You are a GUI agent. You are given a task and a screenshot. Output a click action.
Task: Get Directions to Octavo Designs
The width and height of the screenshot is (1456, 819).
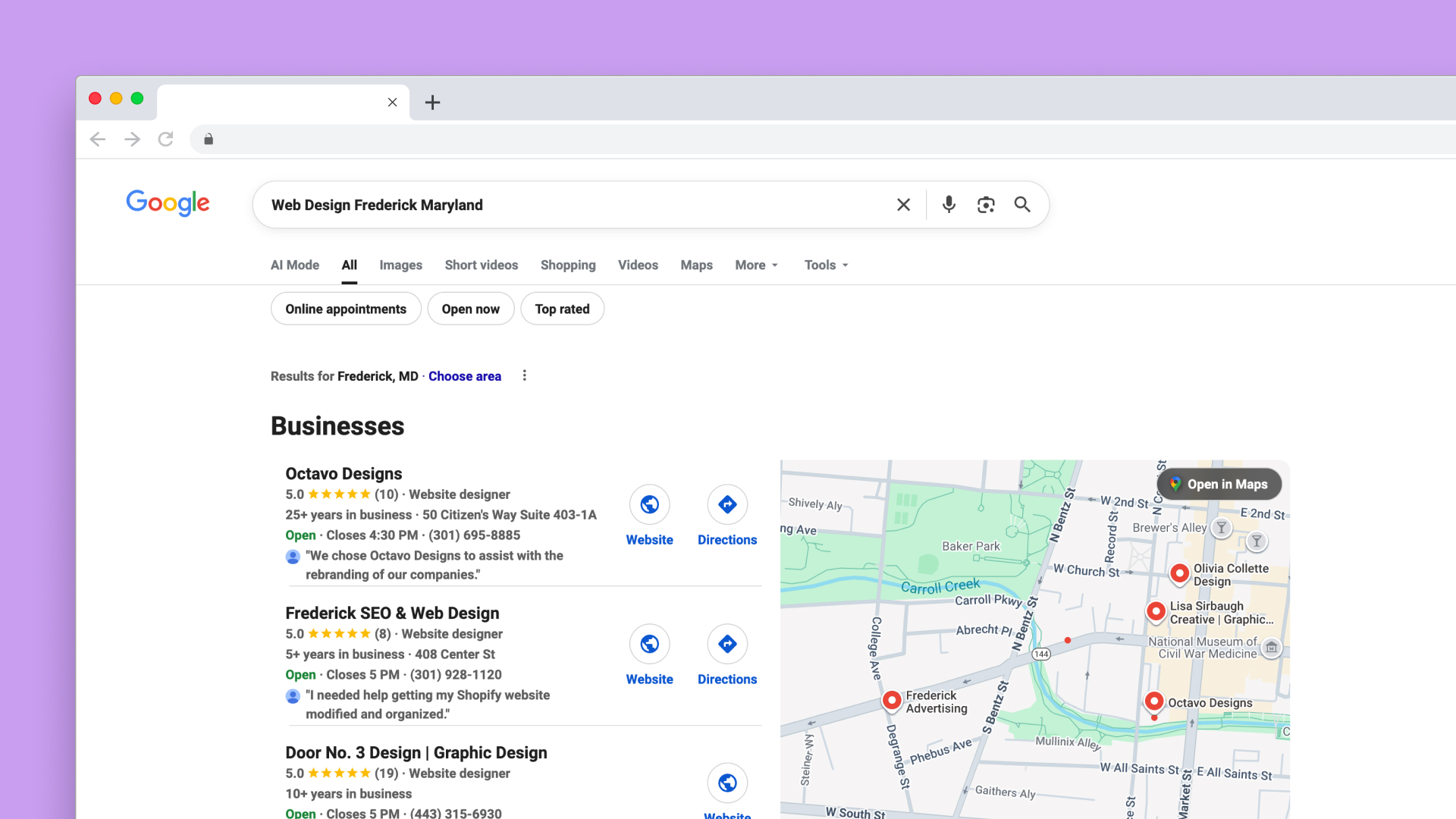coord(726,504)
